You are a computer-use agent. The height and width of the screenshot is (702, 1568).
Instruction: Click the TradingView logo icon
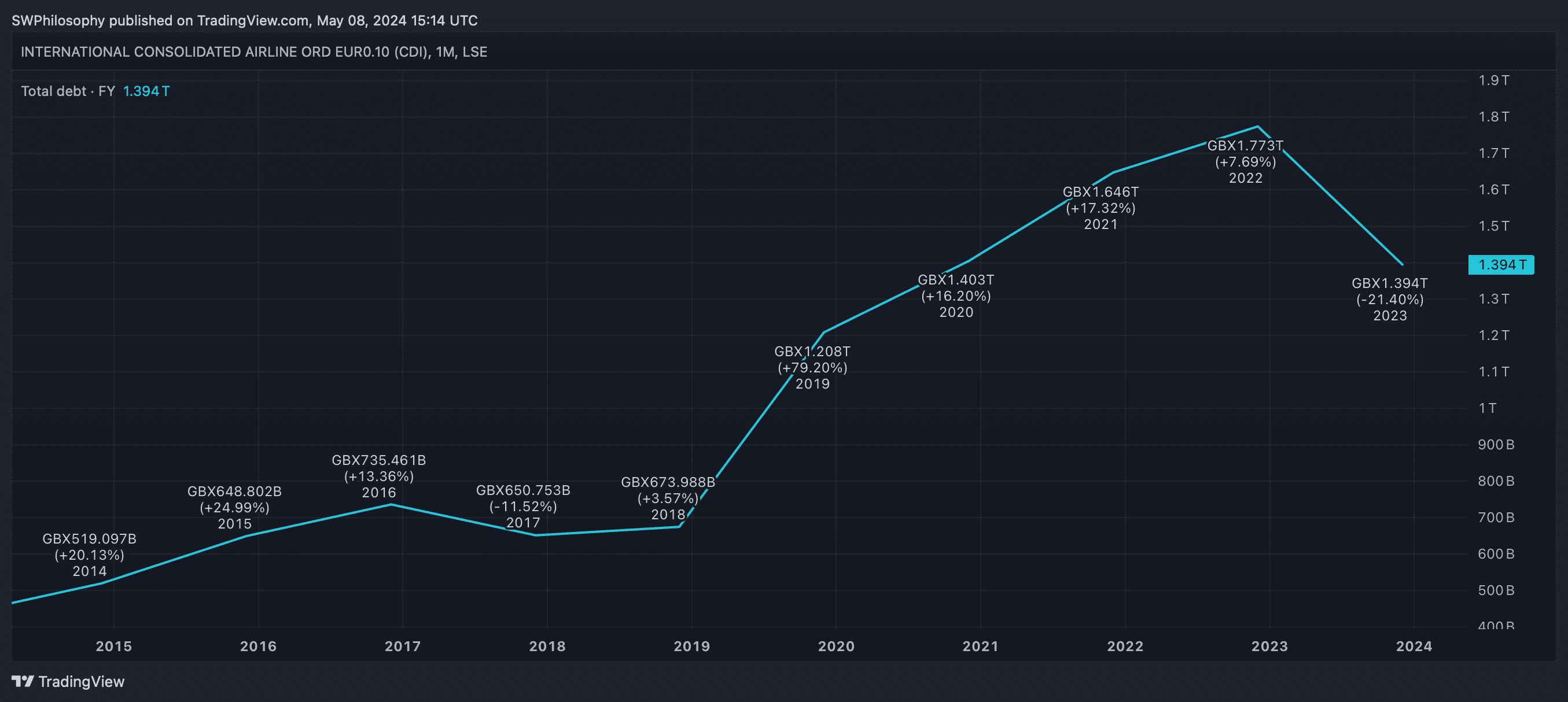(23, 681)
